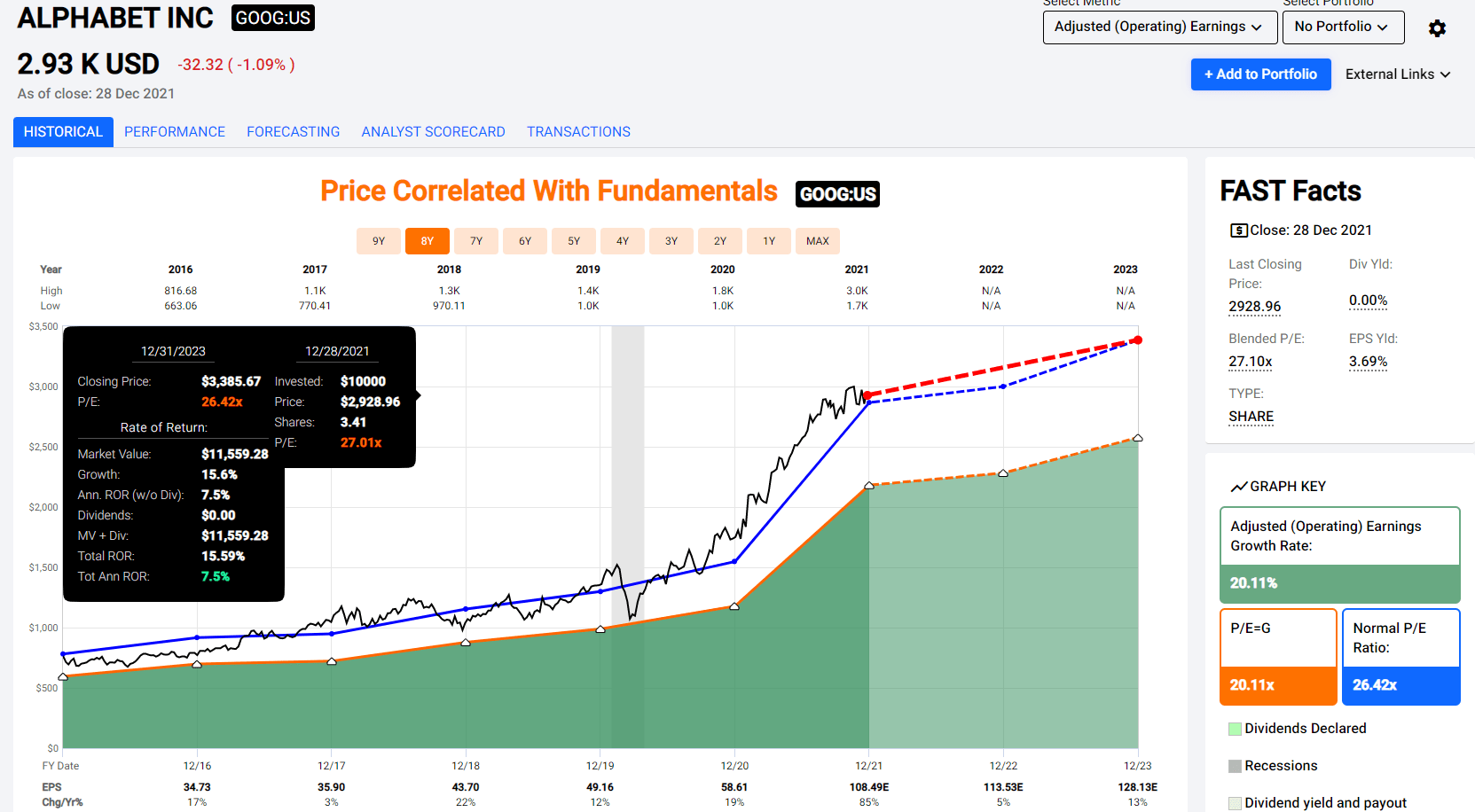This screenshot has height=812, width=1475.
Task: Click the dollar icon beside Close date
Action: point(1238,230)
